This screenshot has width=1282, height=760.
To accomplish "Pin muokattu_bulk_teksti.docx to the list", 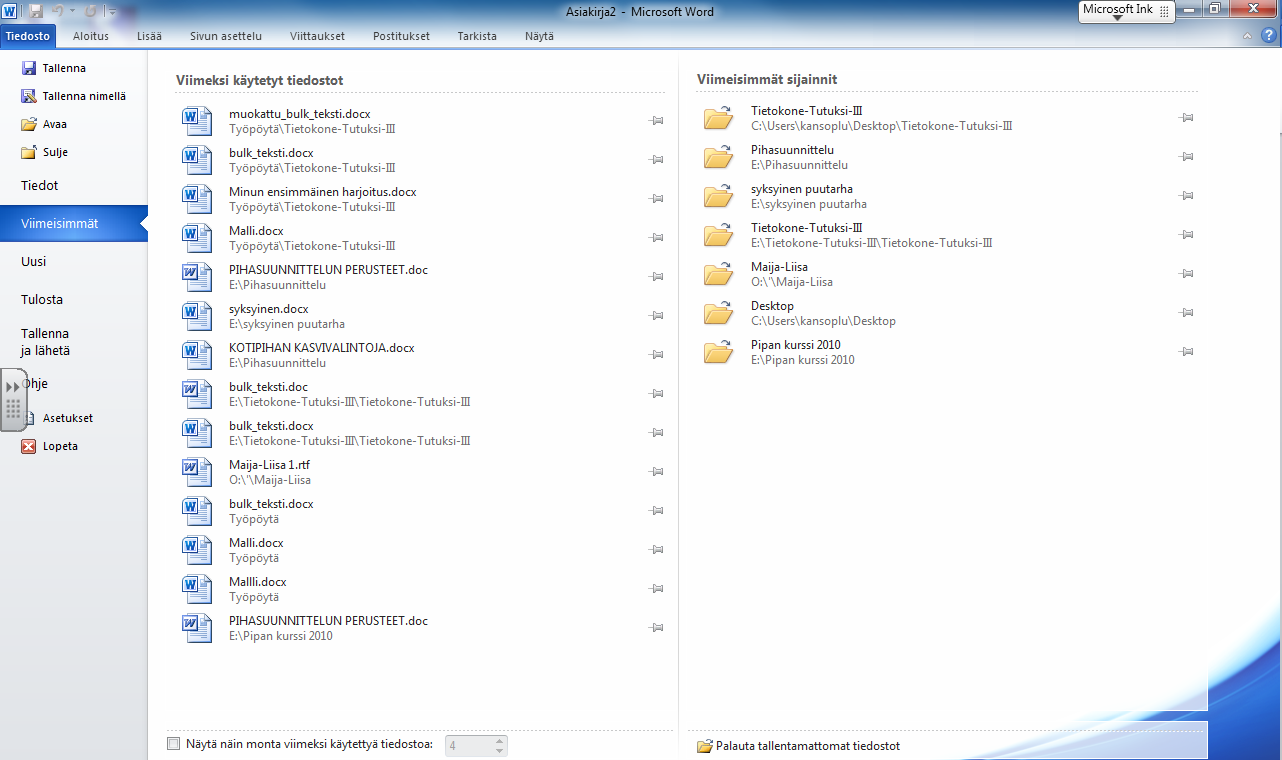I will (656, 120).
